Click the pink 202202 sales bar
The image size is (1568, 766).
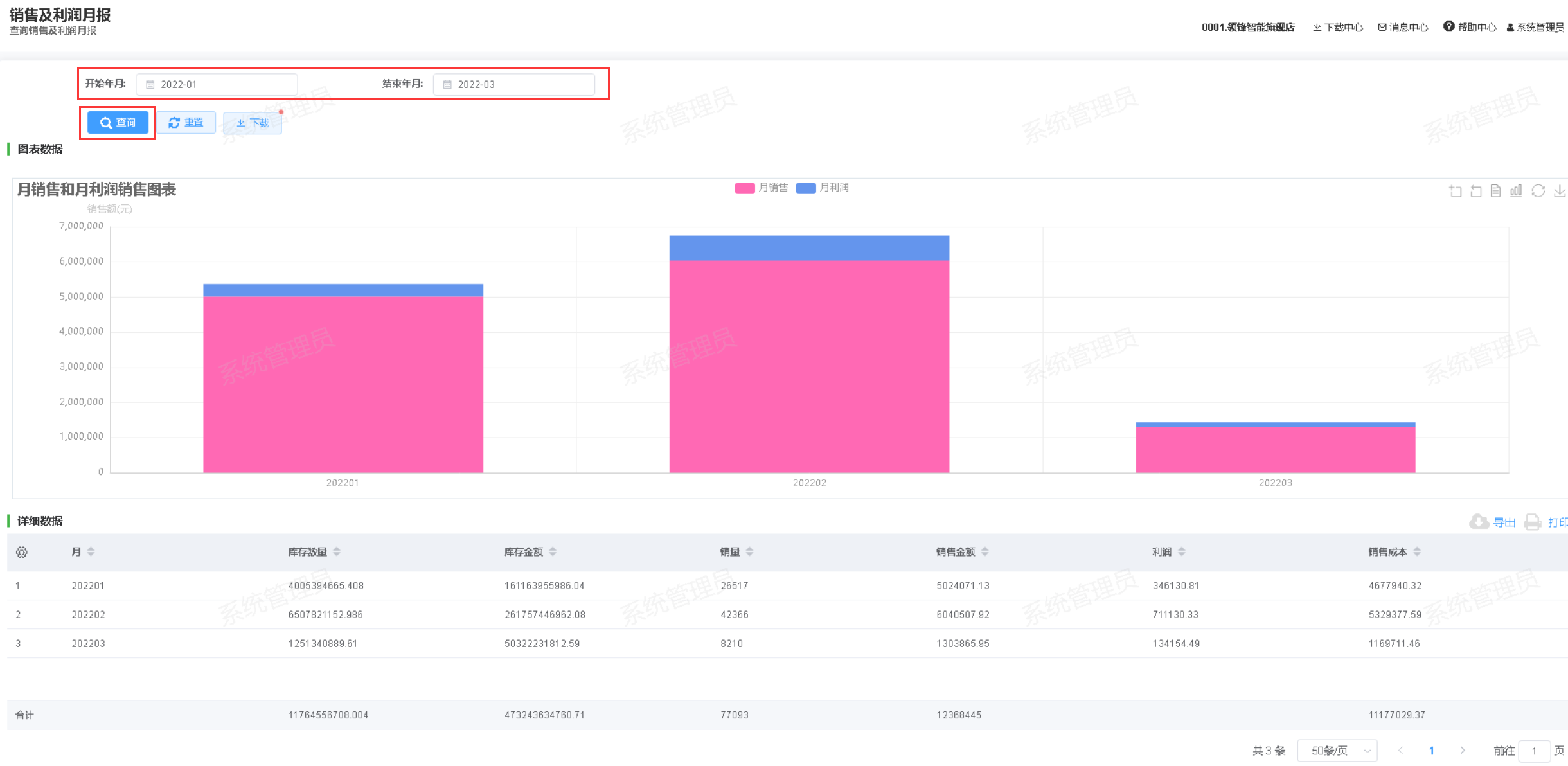(x=809, y=366)
